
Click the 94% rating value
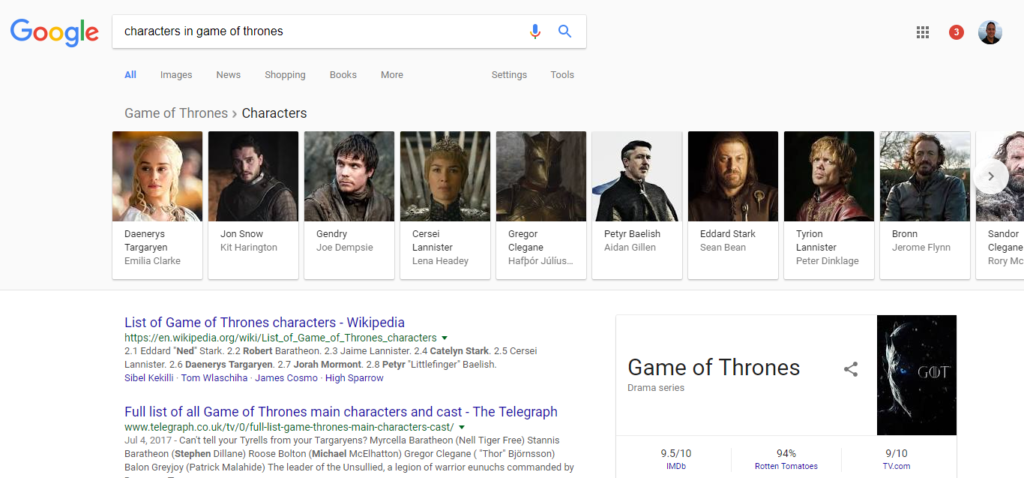point(786,453)
